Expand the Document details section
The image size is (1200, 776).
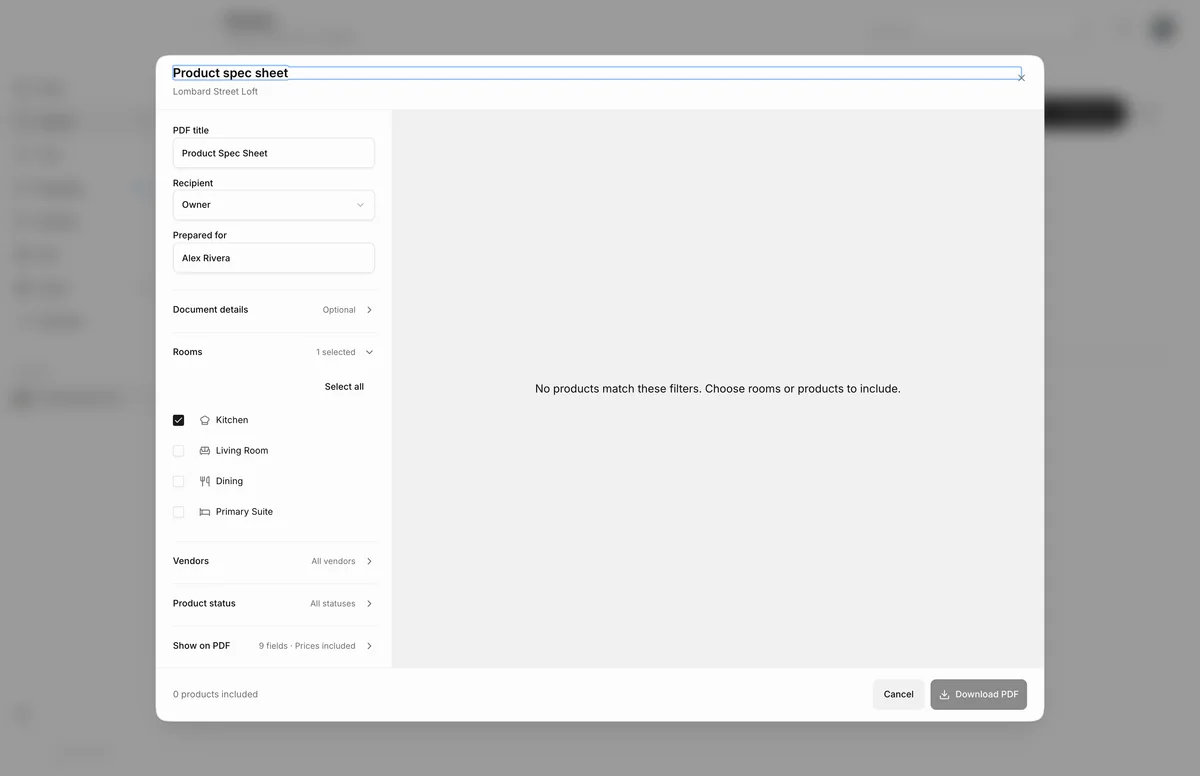274,310
